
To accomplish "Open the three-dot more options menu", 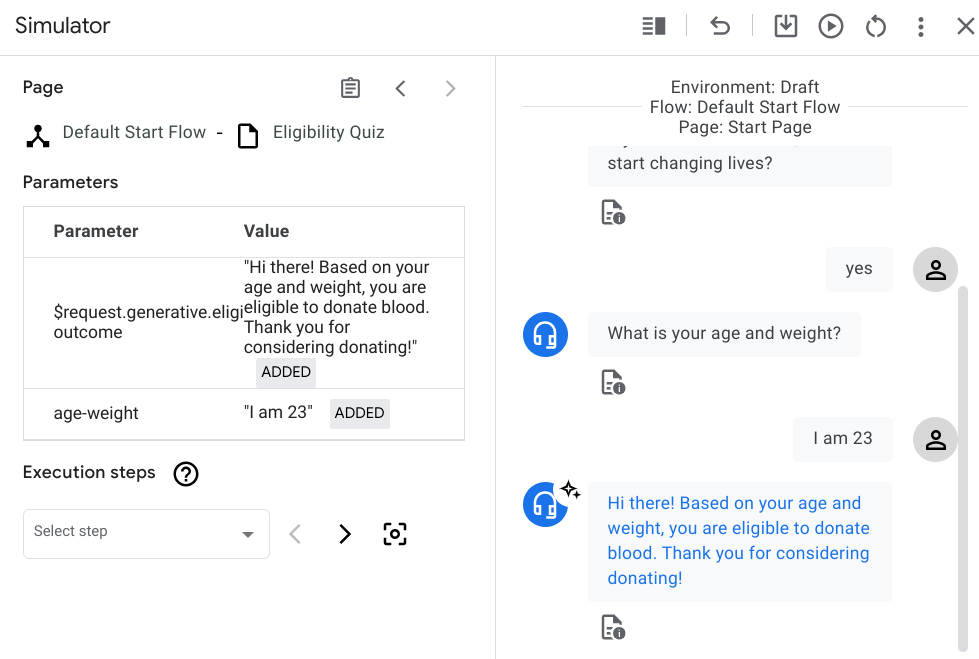I will pyautogui.click(x=921, y=27).
